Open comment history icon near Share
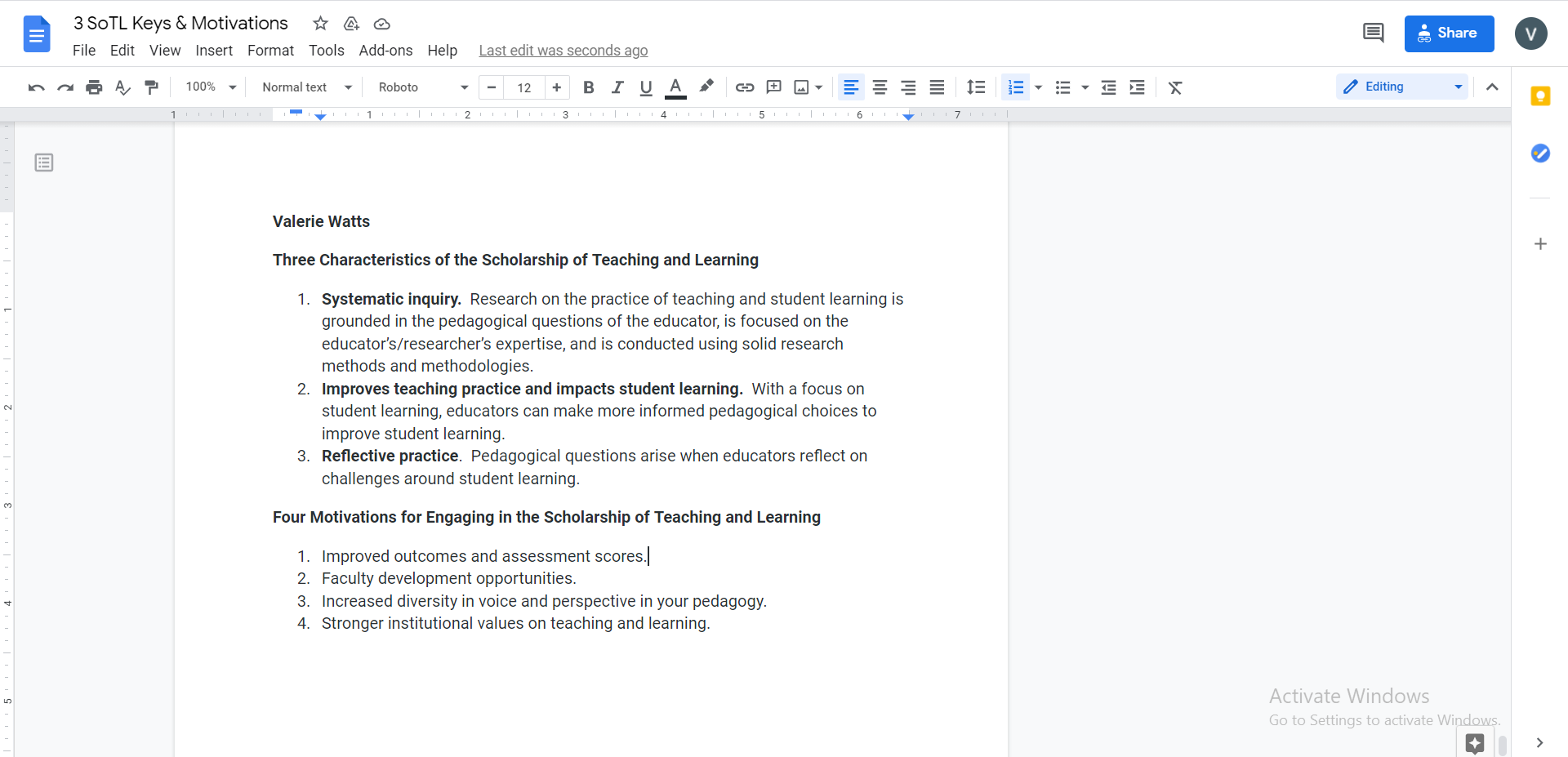1568x757 pixels. pyautogui.click(x=1374, y=33)
